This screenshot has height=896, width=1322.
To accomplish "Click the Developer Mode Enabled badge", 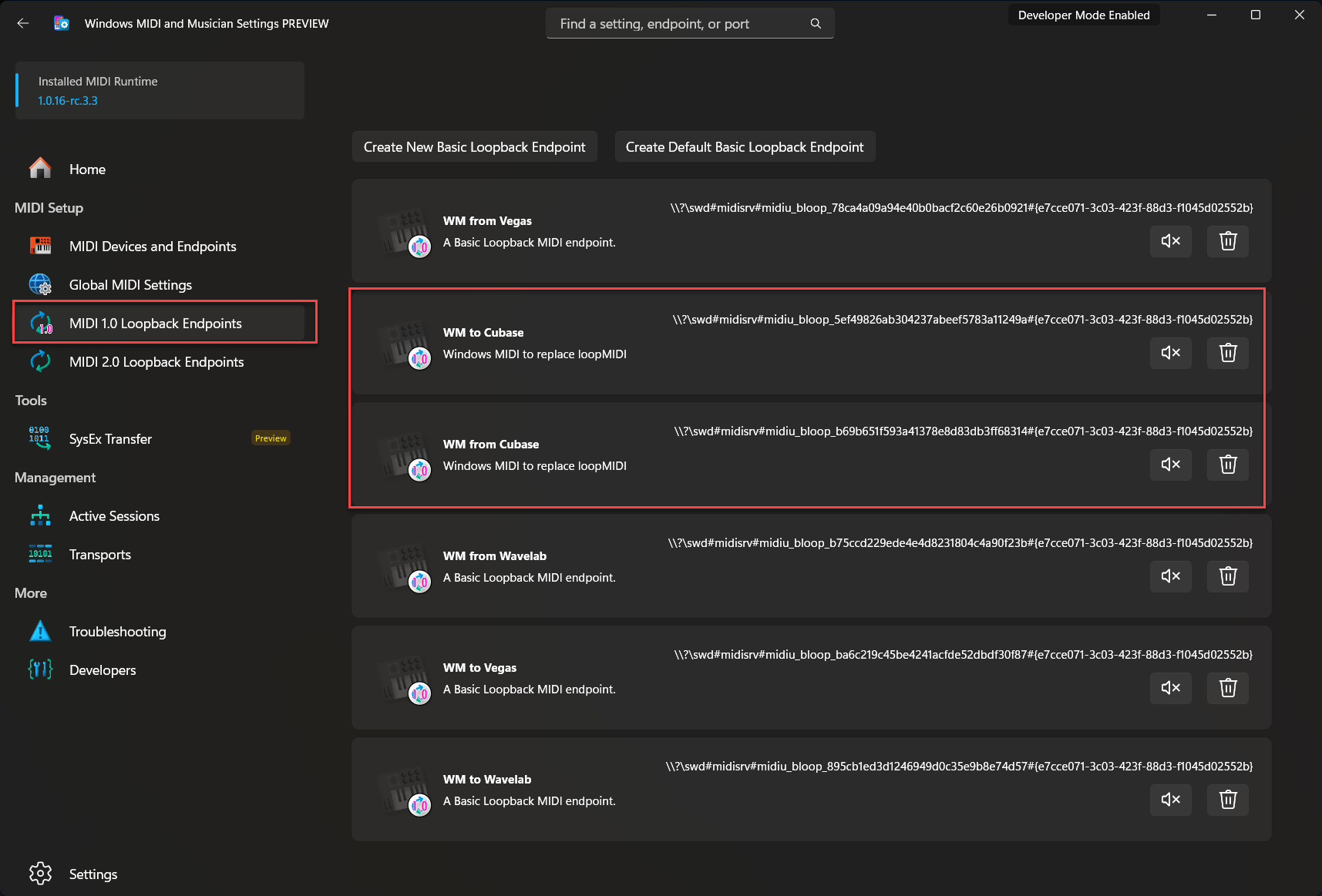I will (1084, 15).
